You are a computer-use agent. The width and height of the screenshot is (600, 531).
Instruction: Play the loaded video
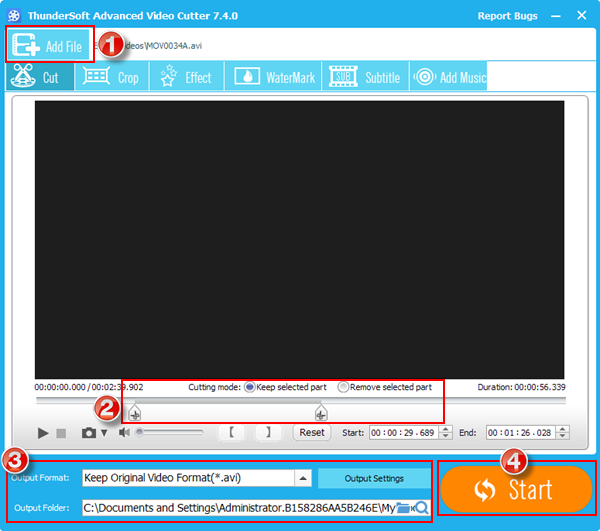43,433
